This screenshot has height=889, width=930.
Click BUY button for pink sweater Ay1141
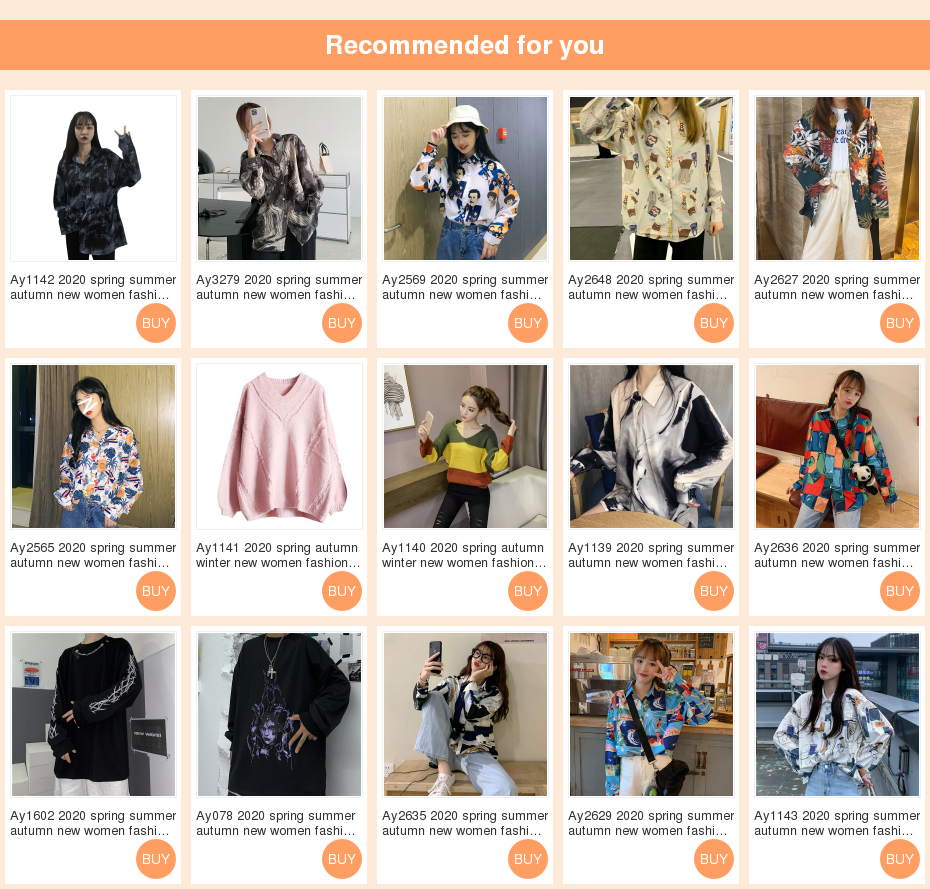click(x=342, y=591)
